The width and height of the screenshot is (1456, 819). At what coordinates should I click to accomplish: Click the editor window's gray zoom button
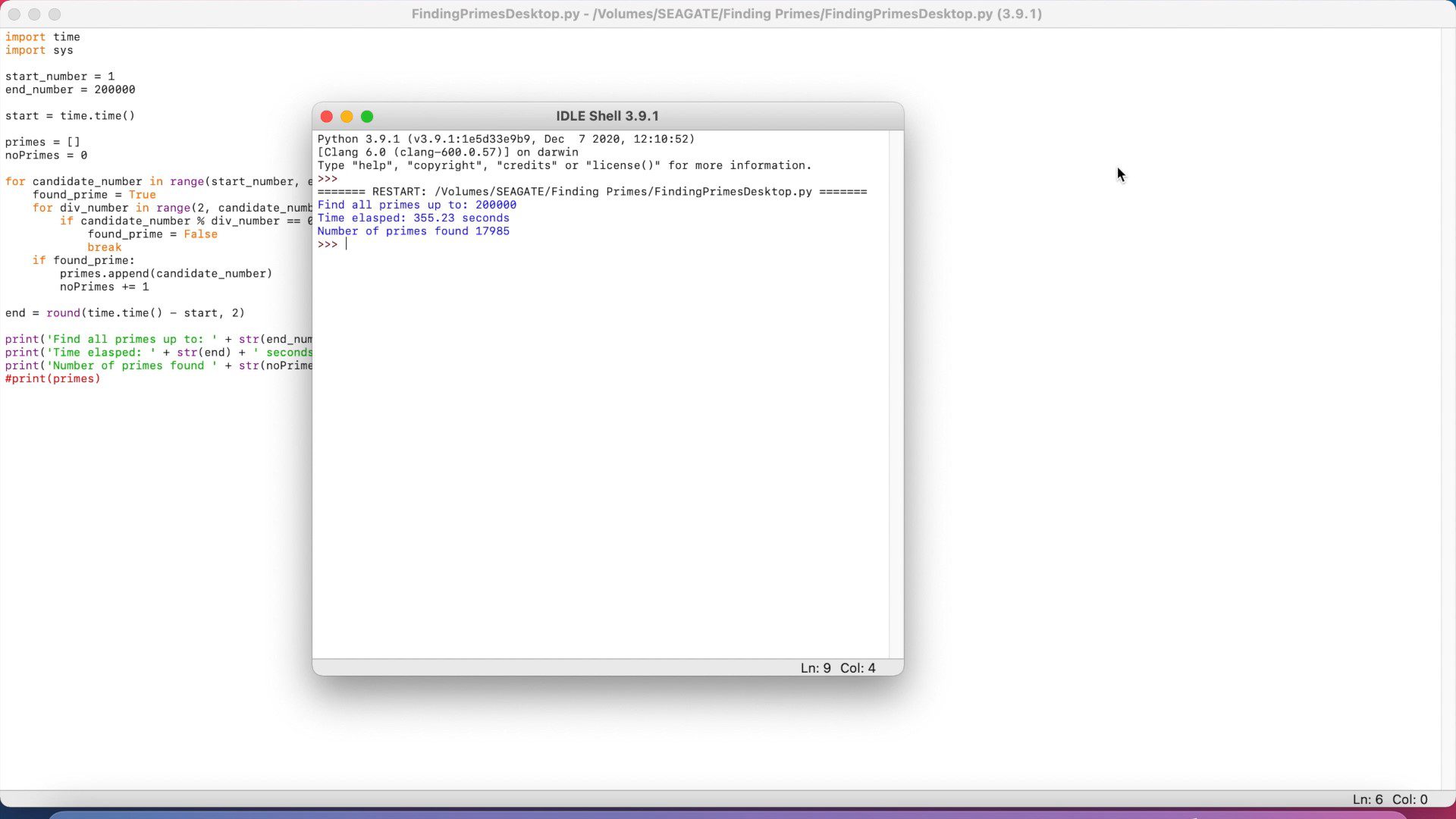click(55, 14)
